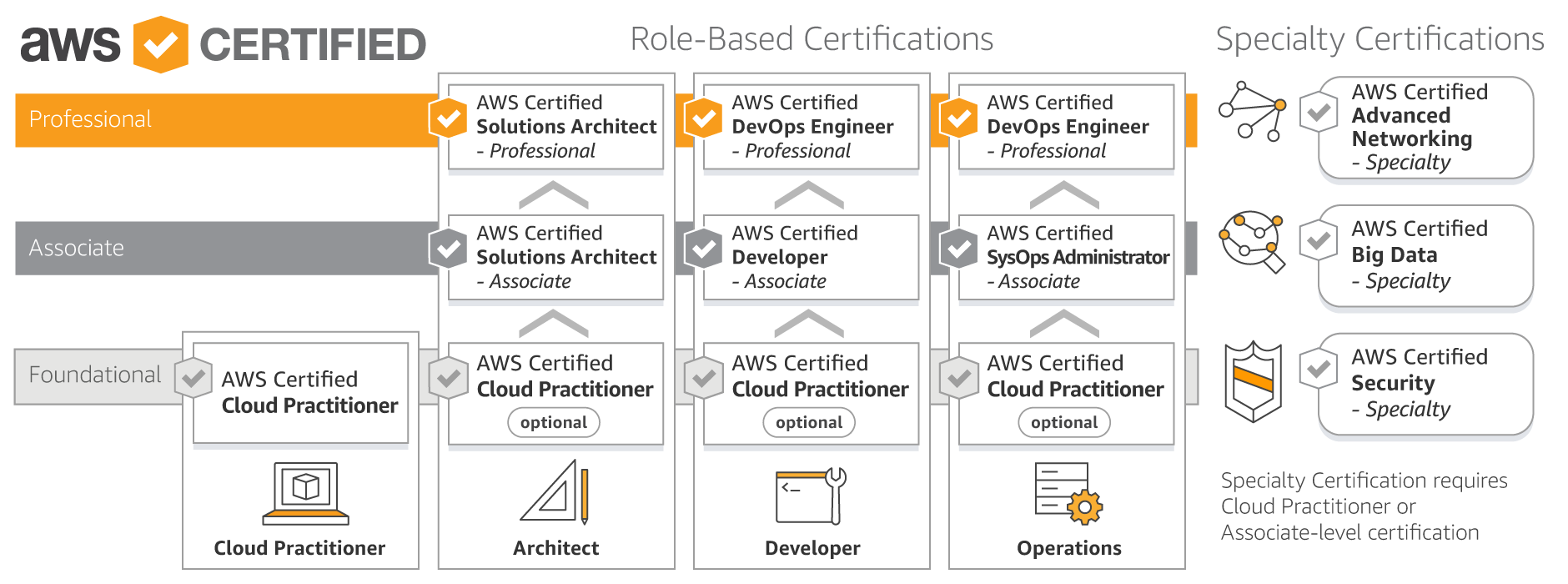Click the orange AWS Certified hexagon logo
The image size is (1568, 584).
[160, 44]
